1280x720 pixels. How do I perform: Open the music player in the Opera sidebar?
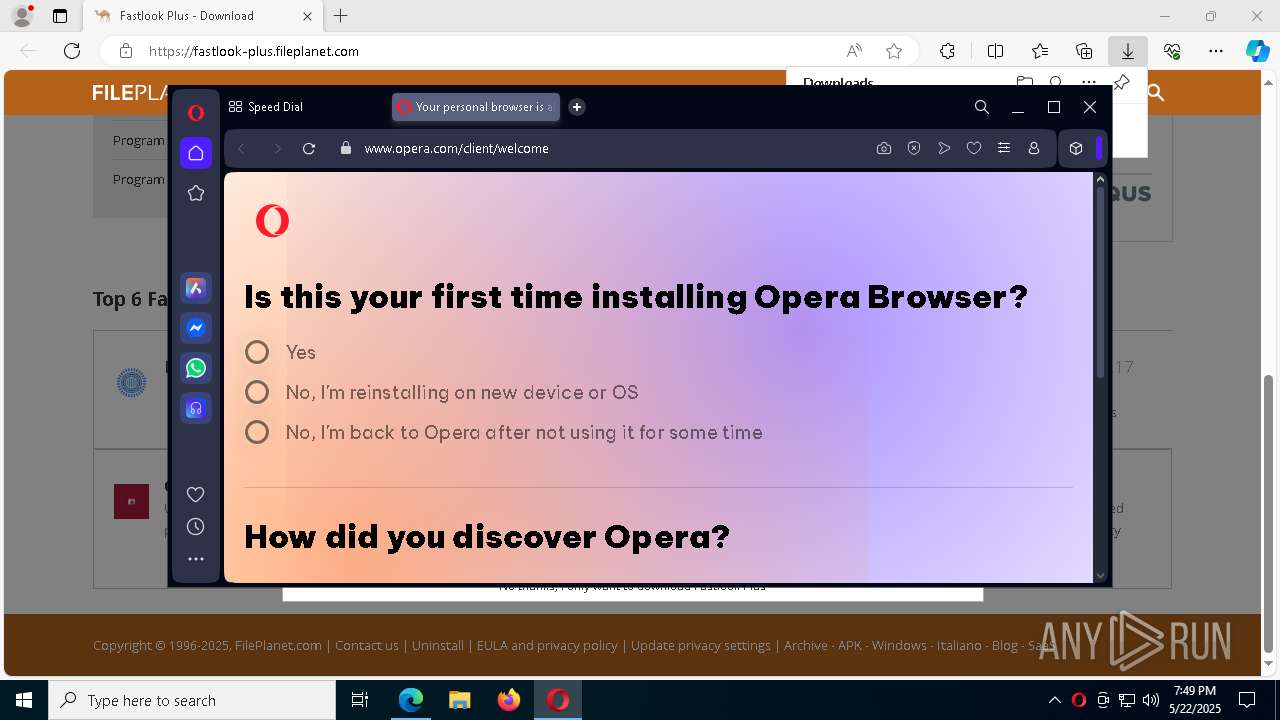click(x=196, y=408)
